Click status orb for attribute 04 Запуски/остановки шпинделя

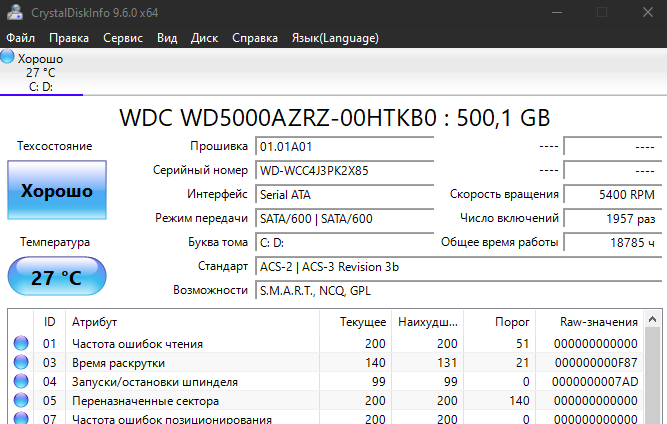click(x=21, y=381)
